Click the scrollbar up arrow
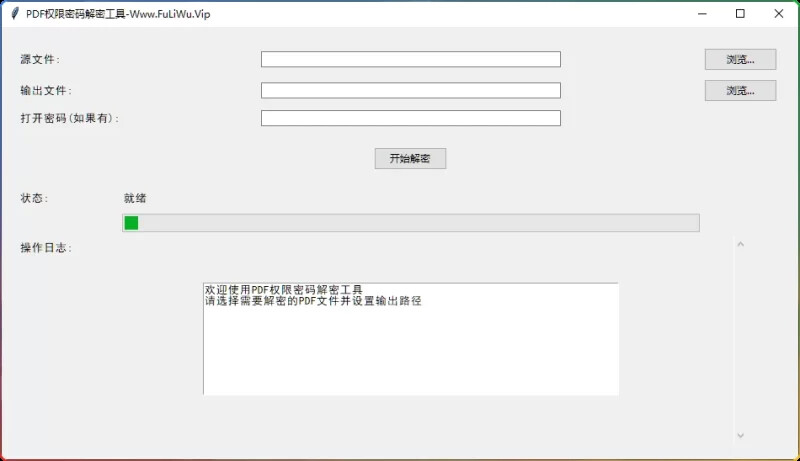This screenshot has width=800, height=461. [x=741, y=244]
